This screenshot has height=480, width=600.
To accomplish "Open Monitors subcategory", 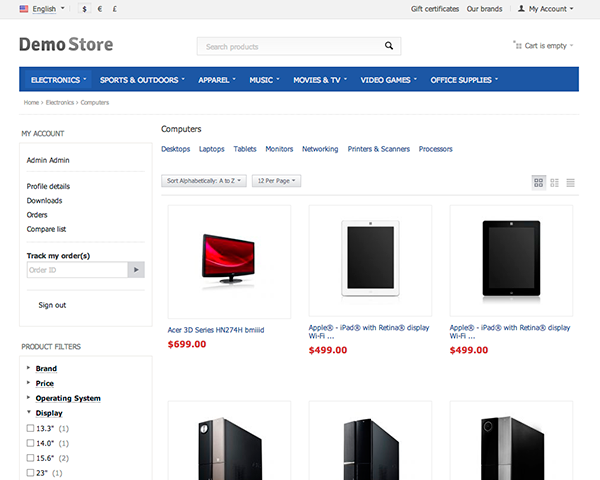I will click(279, 149).
